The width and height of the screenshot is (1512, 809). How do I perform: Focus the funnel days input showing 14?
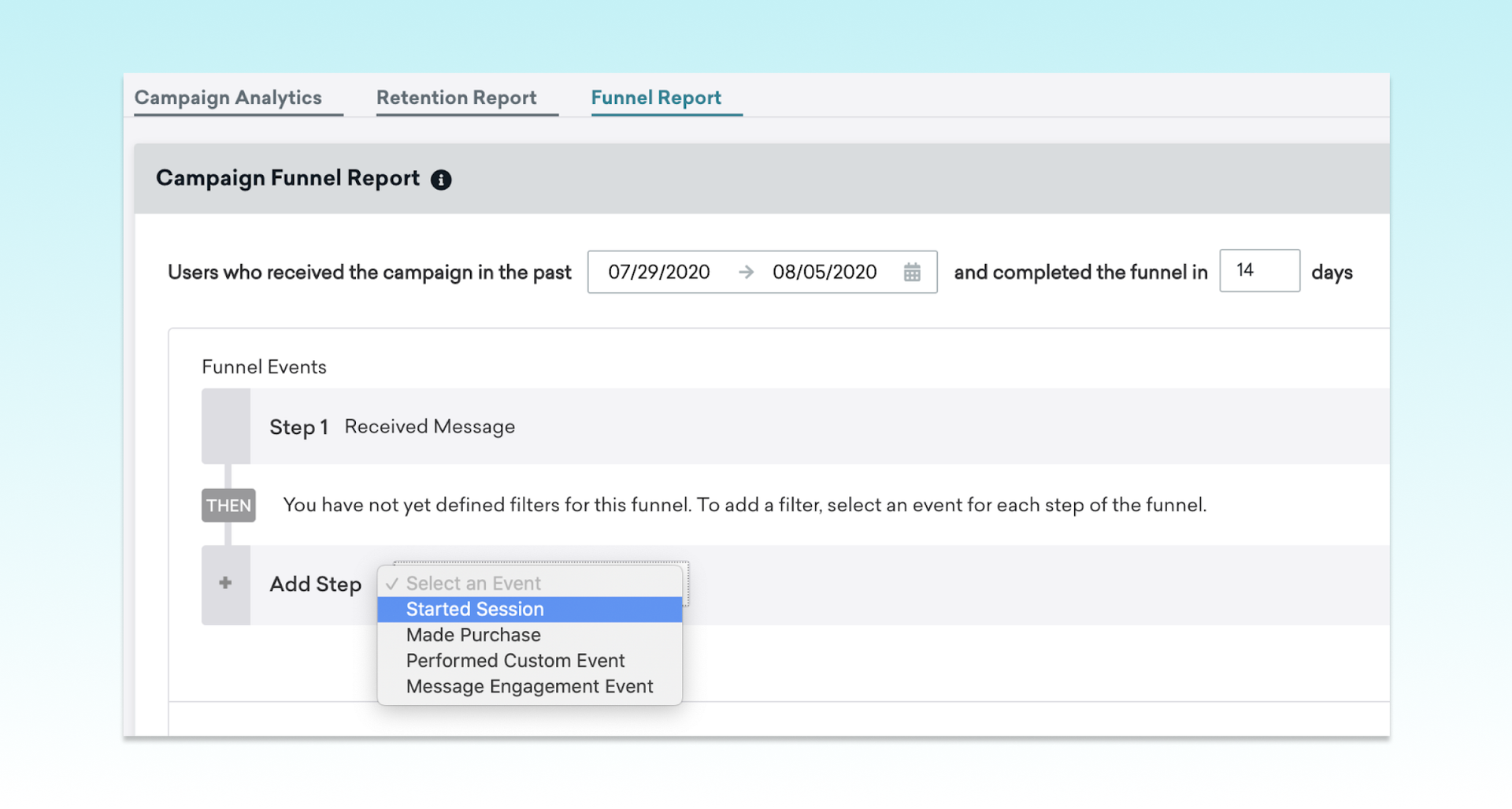point(1258,271)
